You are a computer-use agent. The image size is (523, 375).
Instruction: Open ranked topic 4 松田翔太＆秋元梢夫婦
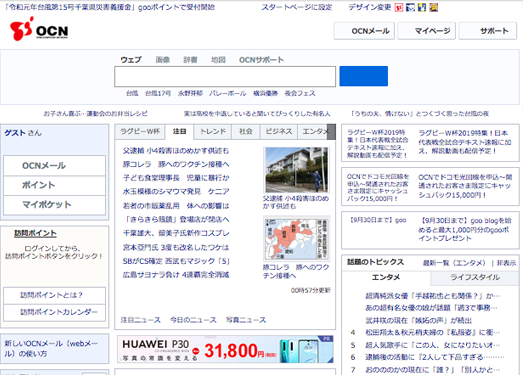[x=432, y=333]
